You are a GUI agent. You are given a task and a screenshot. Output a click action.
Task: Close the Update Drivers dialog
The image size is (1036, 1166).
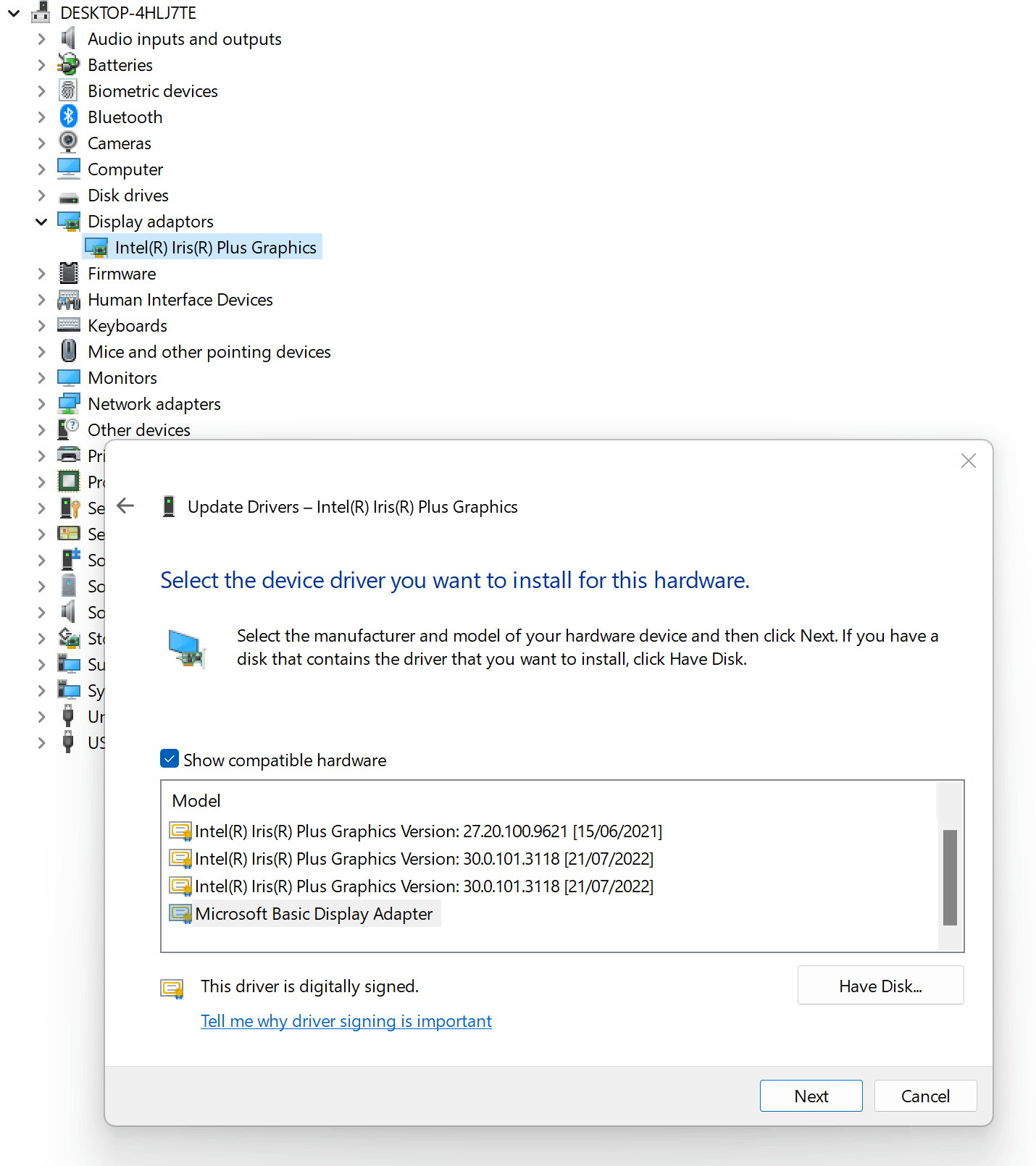[969, 461]
